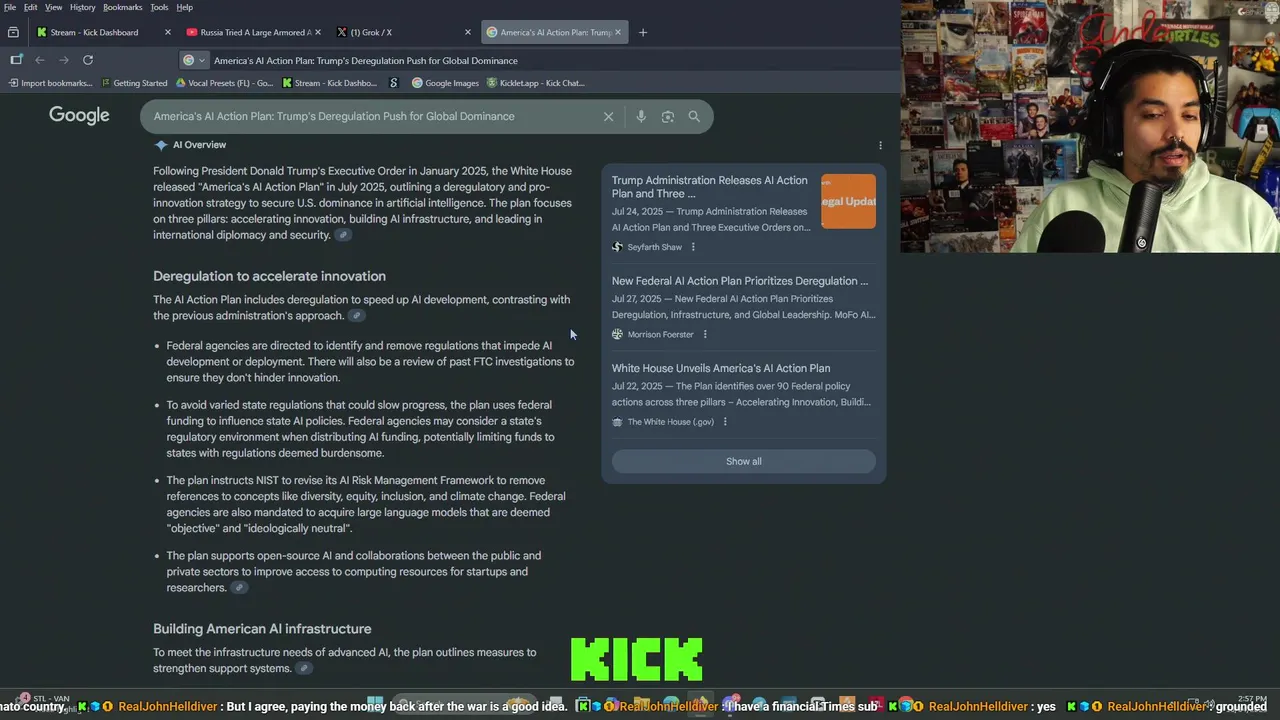This screenshot has height=720, width=1280.
Task: Open source link after strengthen support systems
Action: pos(304,669)
